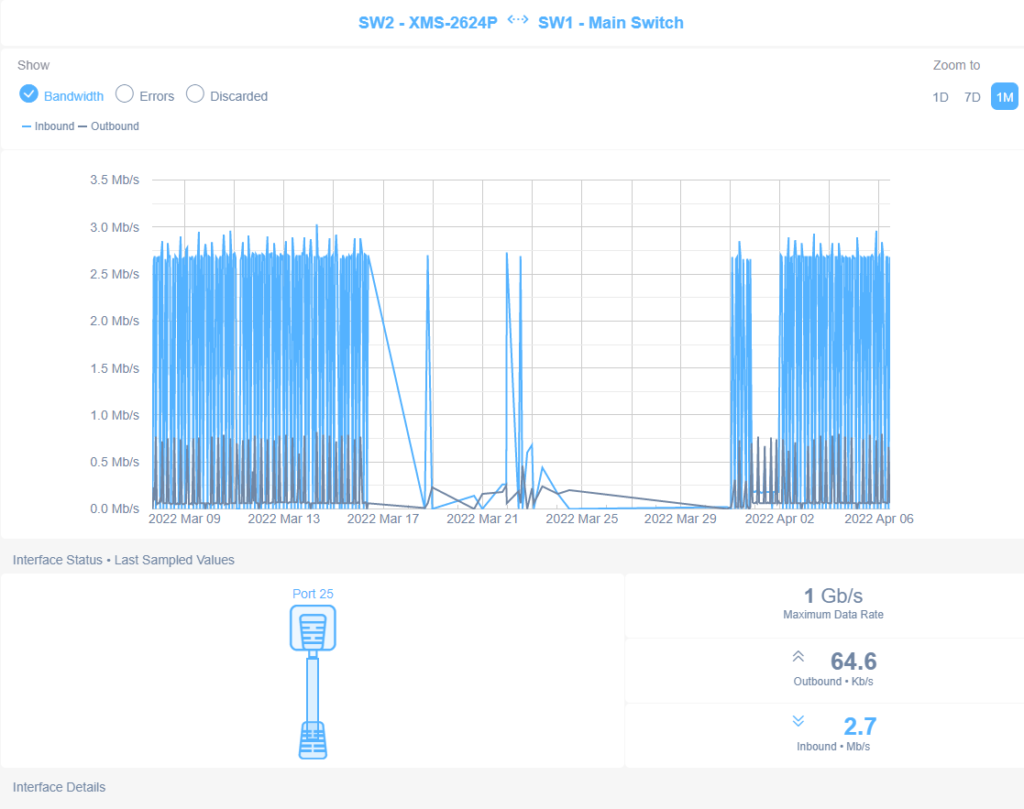Image resolution: width=1024 pixels, height=809 pixels.
Task: Select the Discarded radio option
Action: pyautogui.click(x=195, y=95)
